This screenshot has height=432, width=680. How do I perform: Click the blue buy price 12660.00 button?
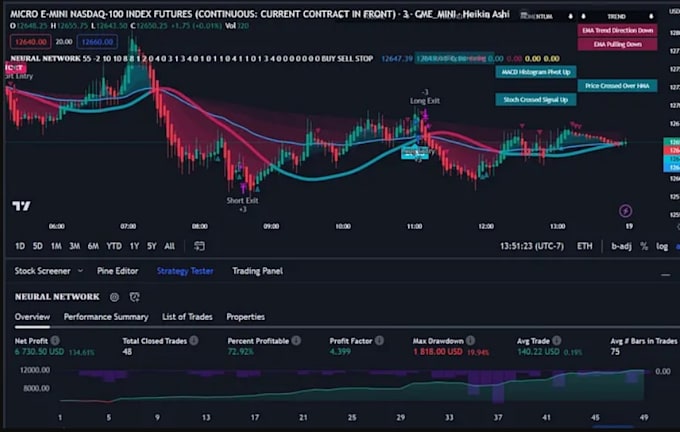coord(97,42)
